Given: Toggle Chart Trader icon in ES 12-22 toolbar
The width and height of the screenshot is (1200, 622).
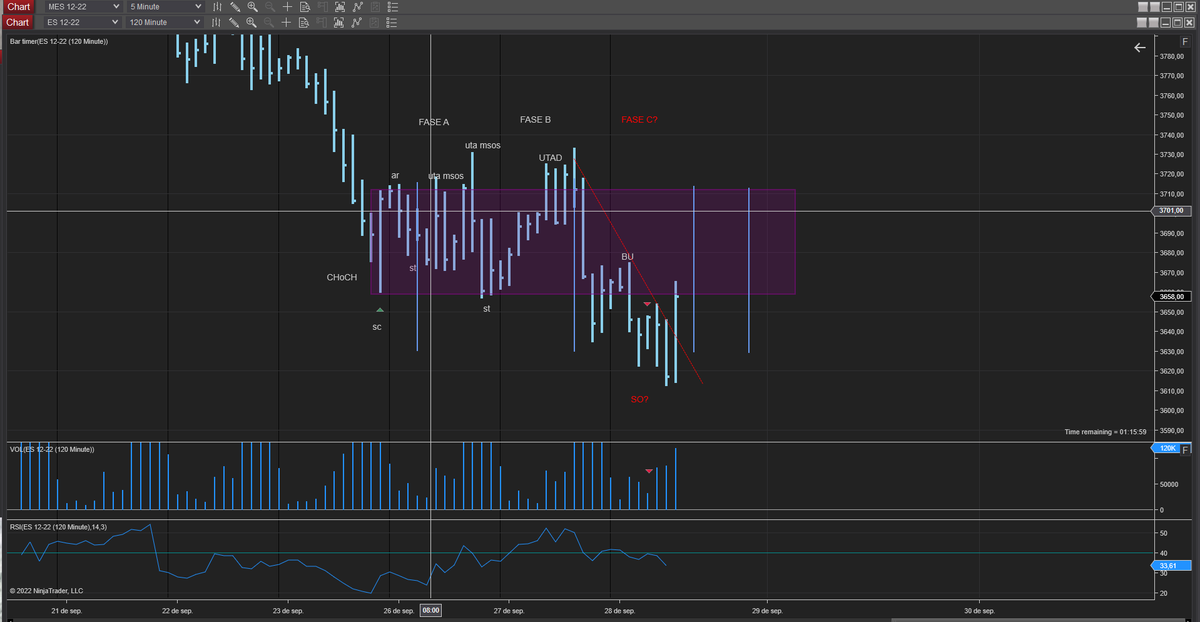Looking at the screenshot, I should pos(321,22).
